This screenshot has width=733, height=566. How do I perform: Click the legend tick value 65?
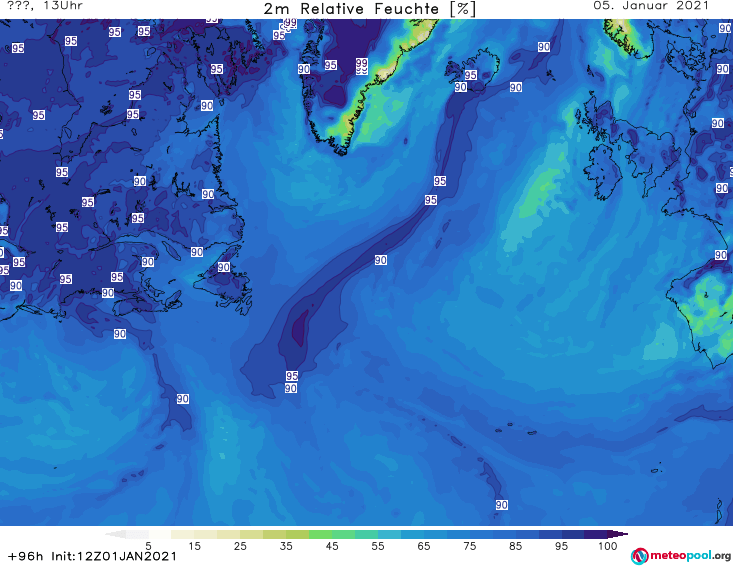(x=424, y=546)
